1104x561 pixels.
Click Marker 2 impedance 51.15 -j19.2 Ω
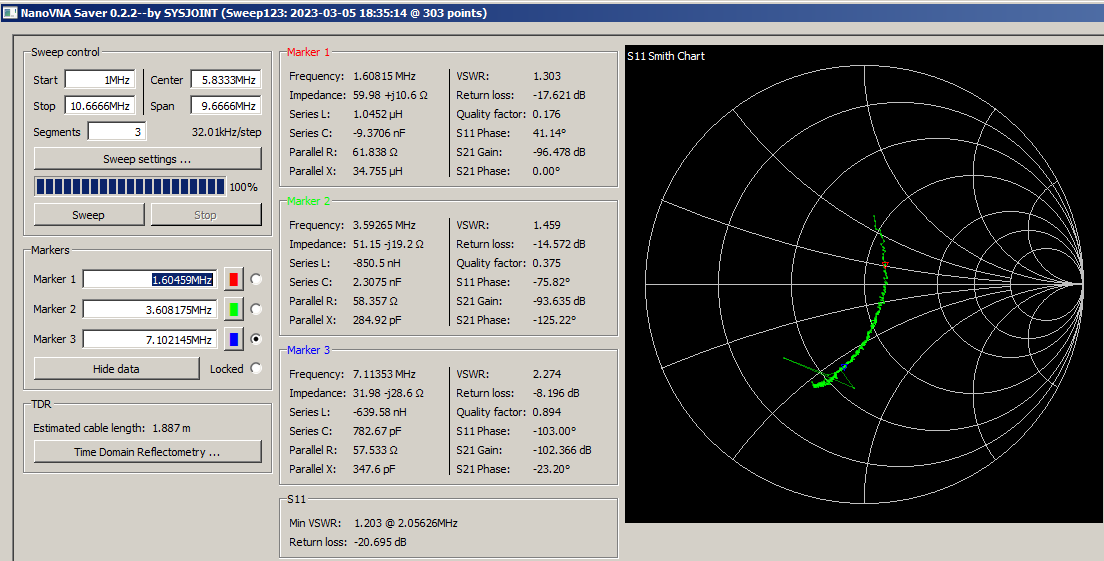[388, 244]
